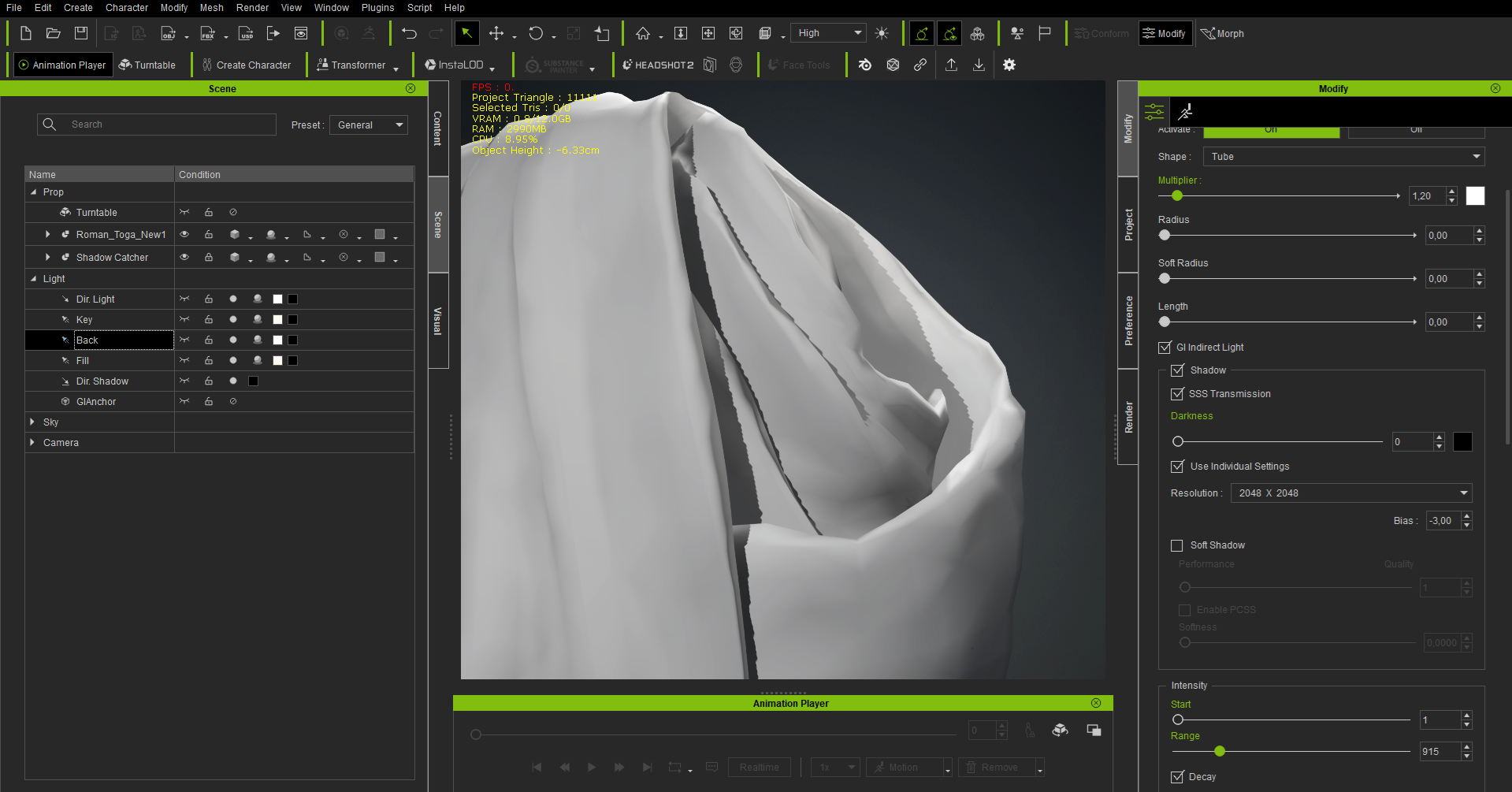Uncheck SSS Transmission checkbox
This screenshot has width=1512, height=792.
(1177, 393)
